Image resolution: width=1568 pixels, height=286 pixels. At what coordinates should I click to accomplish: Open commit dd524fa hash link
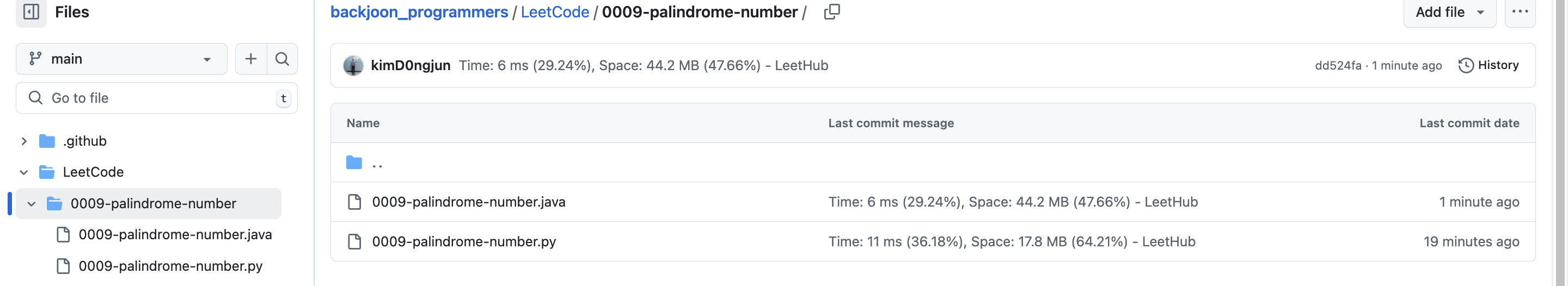coord(1337,66)
